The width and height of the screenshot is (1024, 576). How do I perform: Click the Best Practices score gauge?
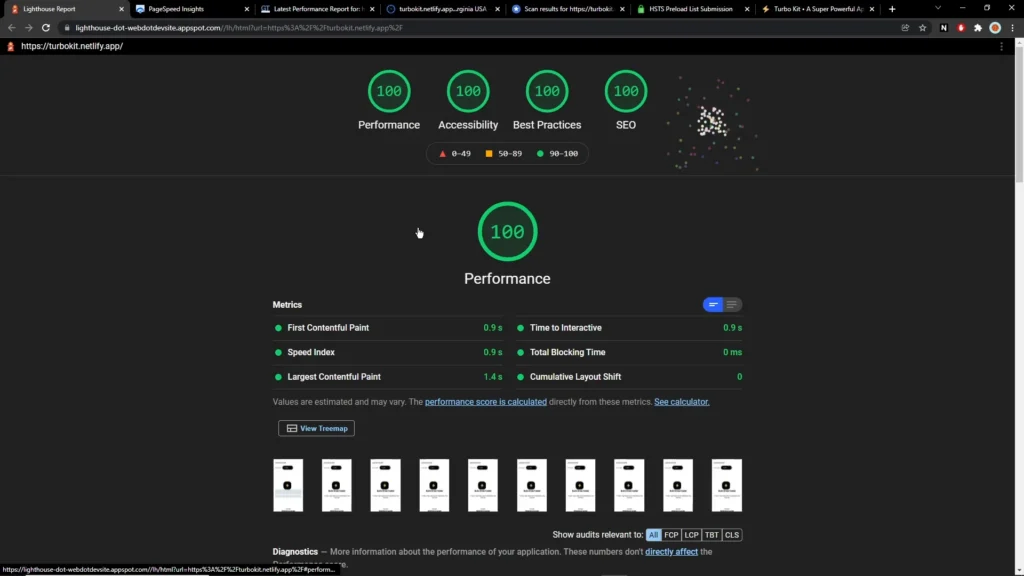546,91
